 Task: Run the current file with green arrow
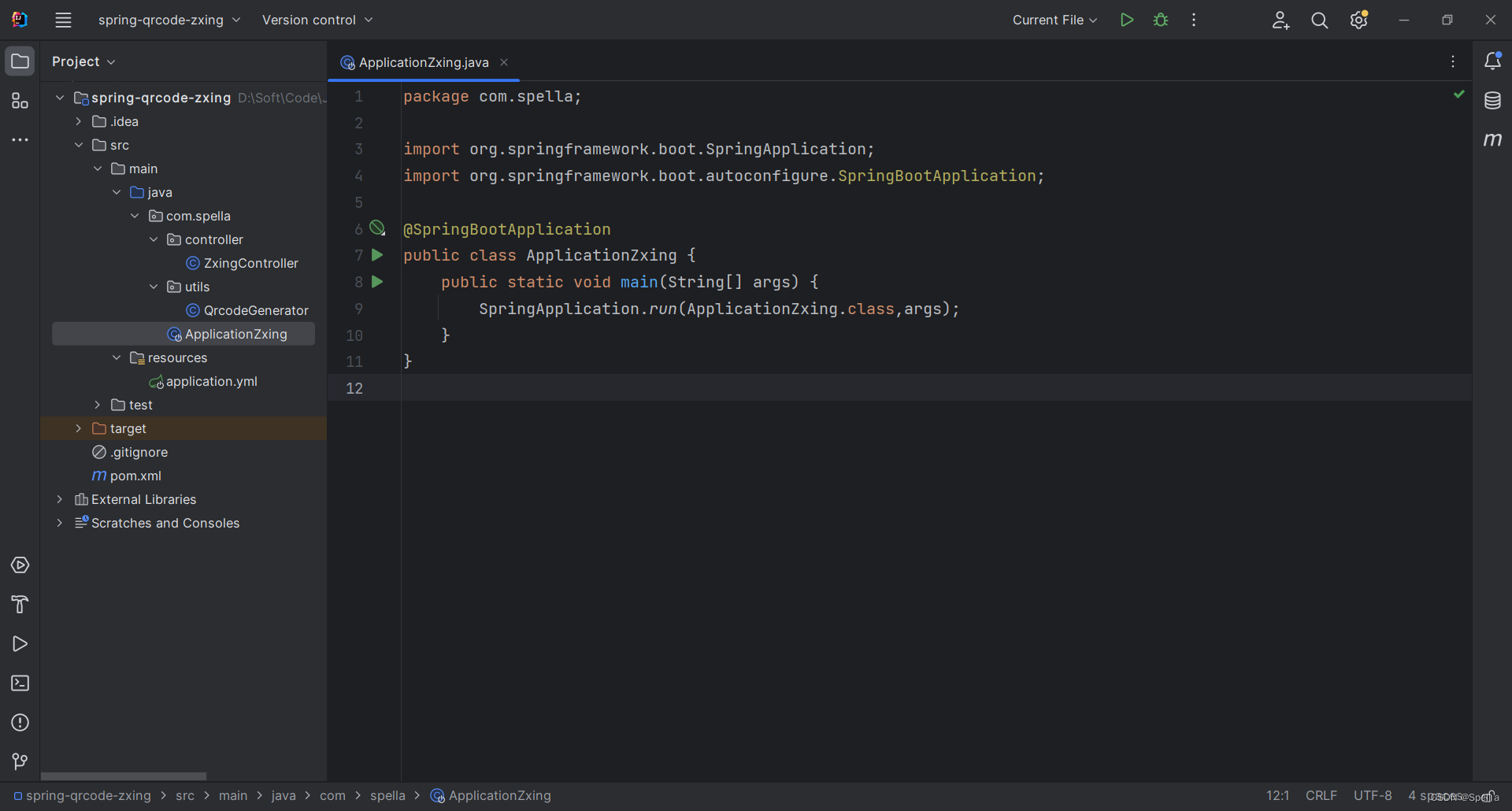(x=1127, y=20)
